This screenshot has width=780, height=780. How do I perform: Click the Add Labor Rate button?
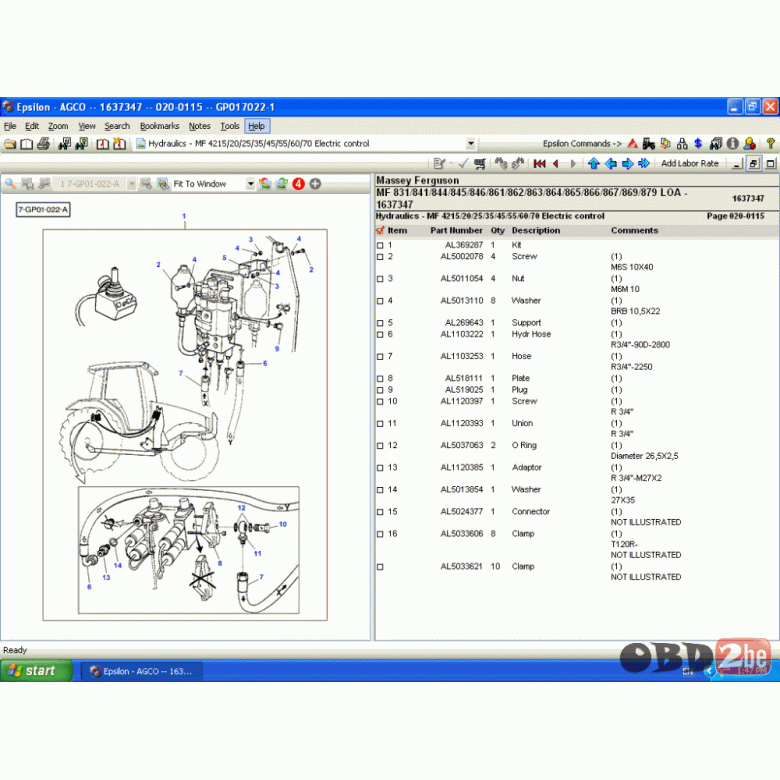click(689, 163)
